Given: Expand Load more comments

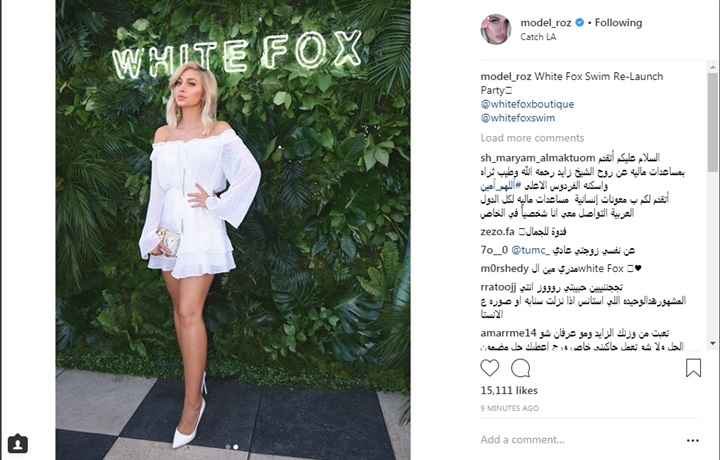Looking at the screenshot, I should [x=532, y=138].
